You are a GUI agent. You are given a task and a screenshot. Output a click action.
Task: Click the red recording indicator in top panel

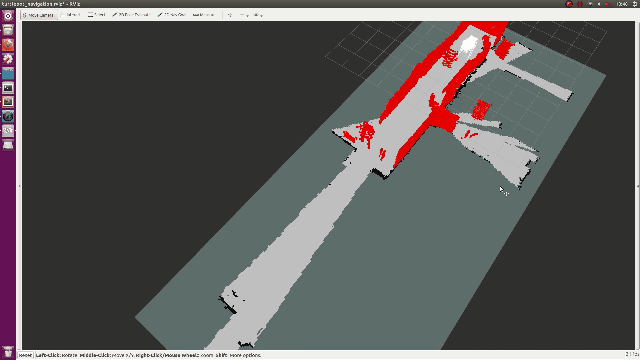coord(569,4)
